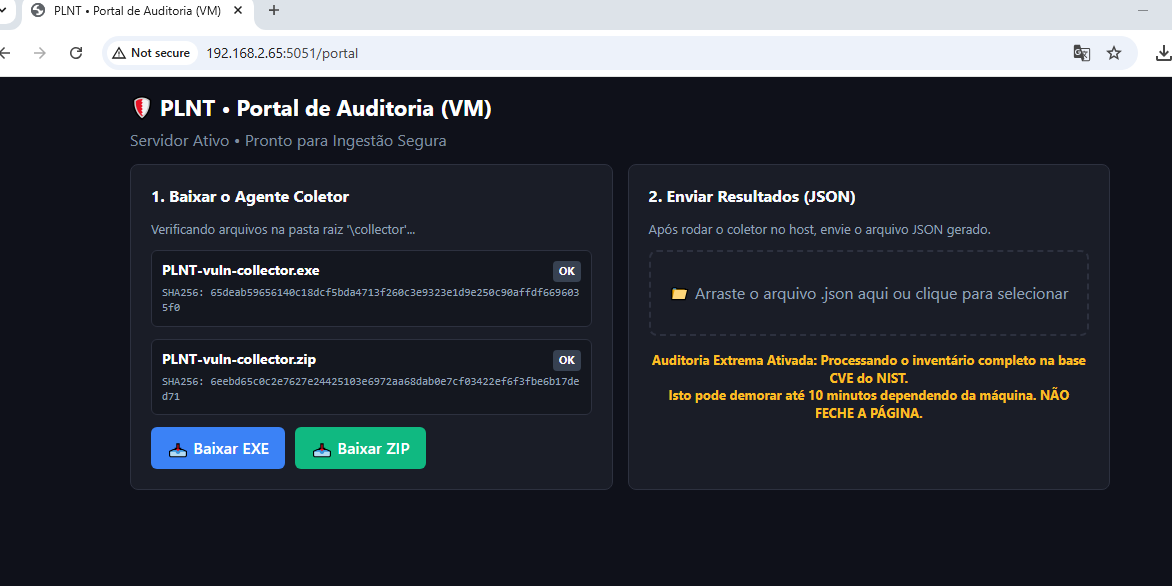Bookmark this page with the star icon
Image resolution: width=1172 pixels, height=586 pixels.
pyautogui.click(x=1114, y=53)
